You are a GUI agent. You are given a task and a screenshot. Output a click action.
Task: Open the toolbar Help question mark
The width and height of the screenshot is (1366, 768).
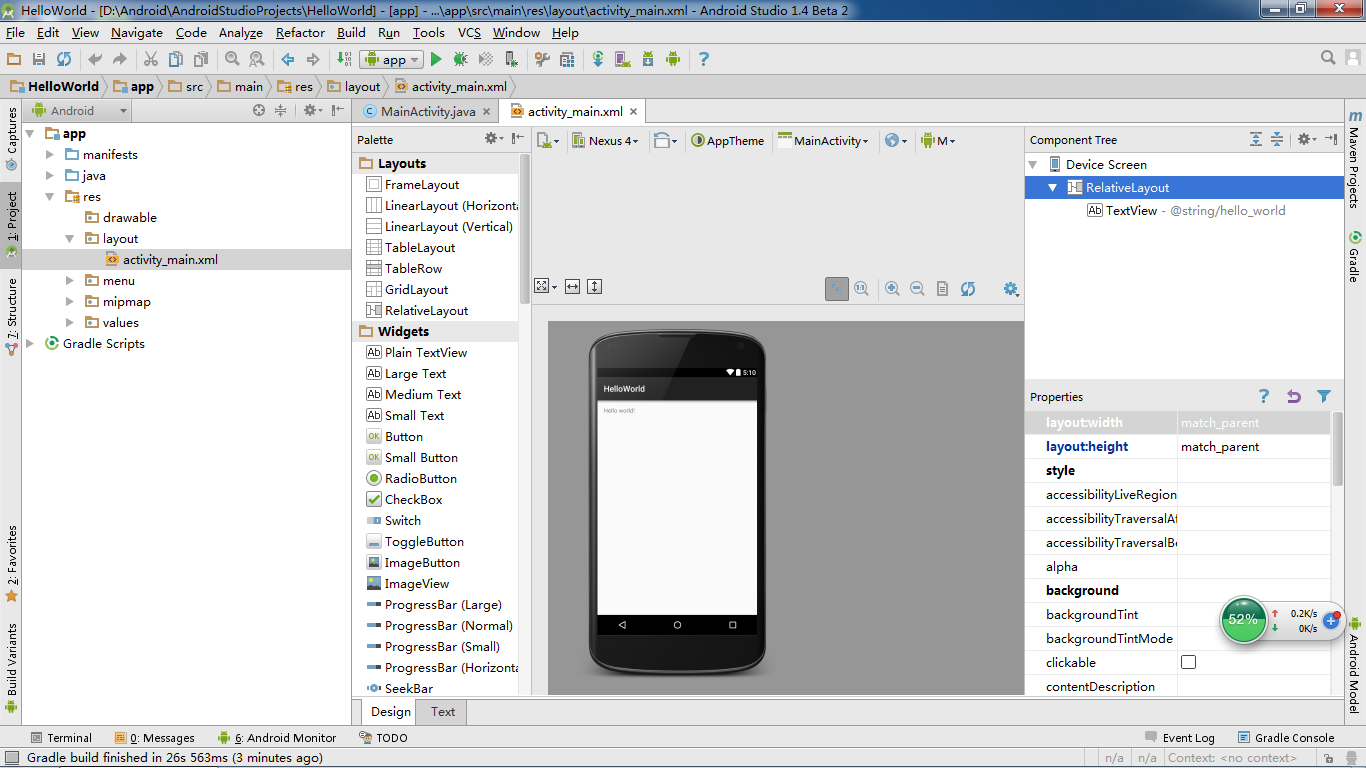click(703, 60)
